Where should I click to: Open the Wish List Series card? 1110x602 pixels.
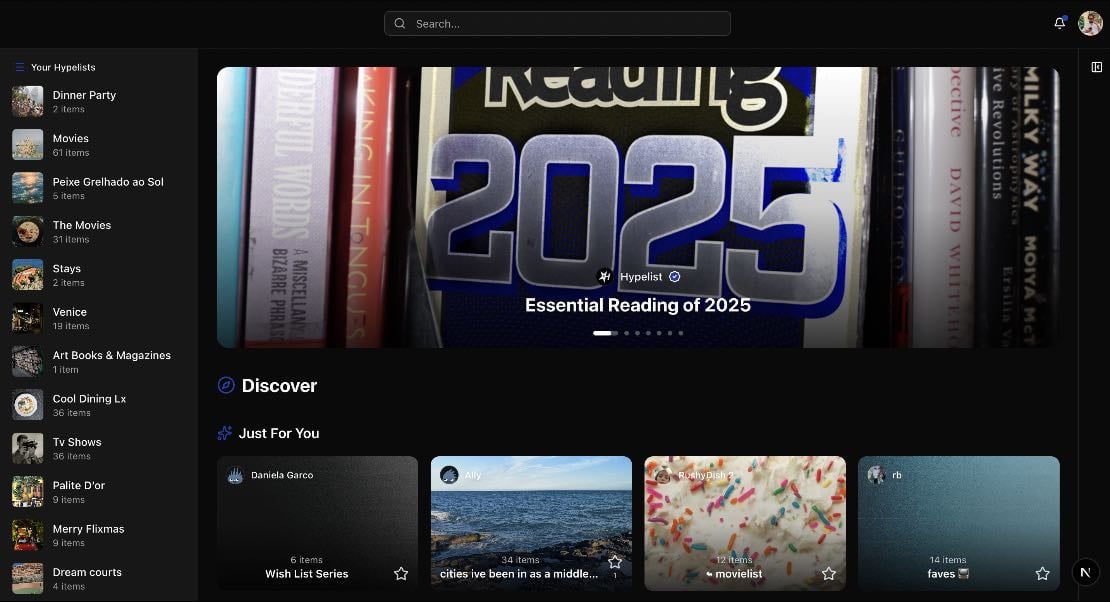pos(317,523)
